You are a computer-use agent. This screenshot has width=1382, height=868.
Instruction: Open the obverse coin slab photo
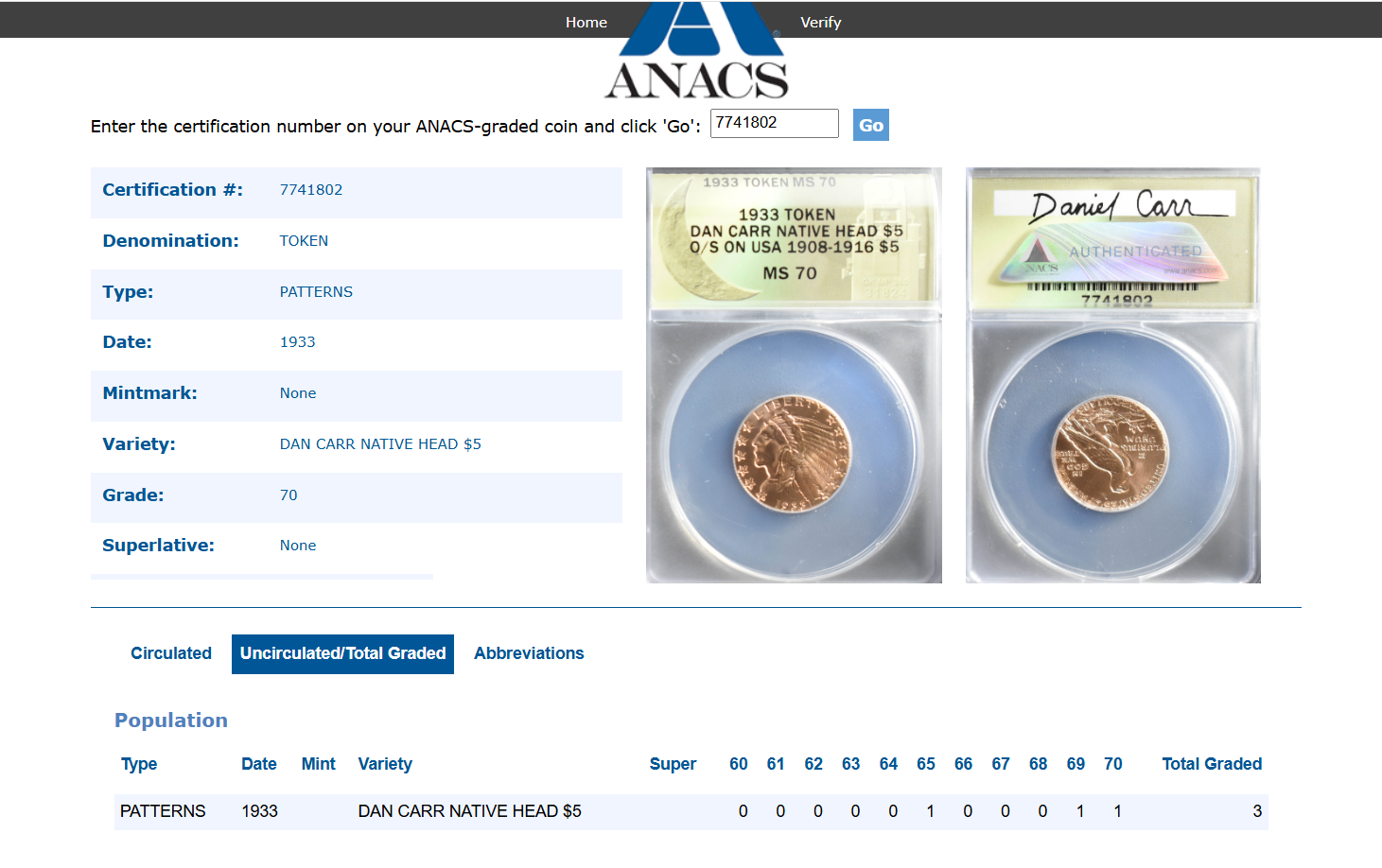(794, 375)
